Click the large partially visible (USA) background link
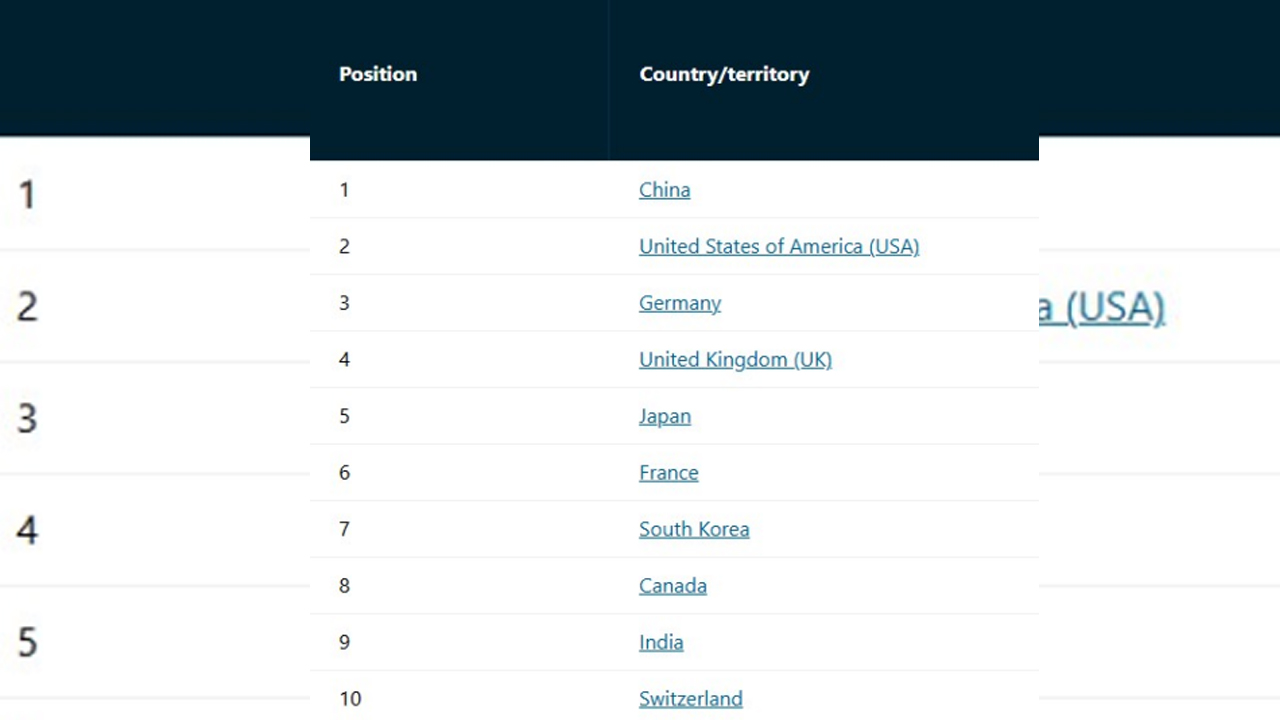1280x720 pixels. 1103,307
